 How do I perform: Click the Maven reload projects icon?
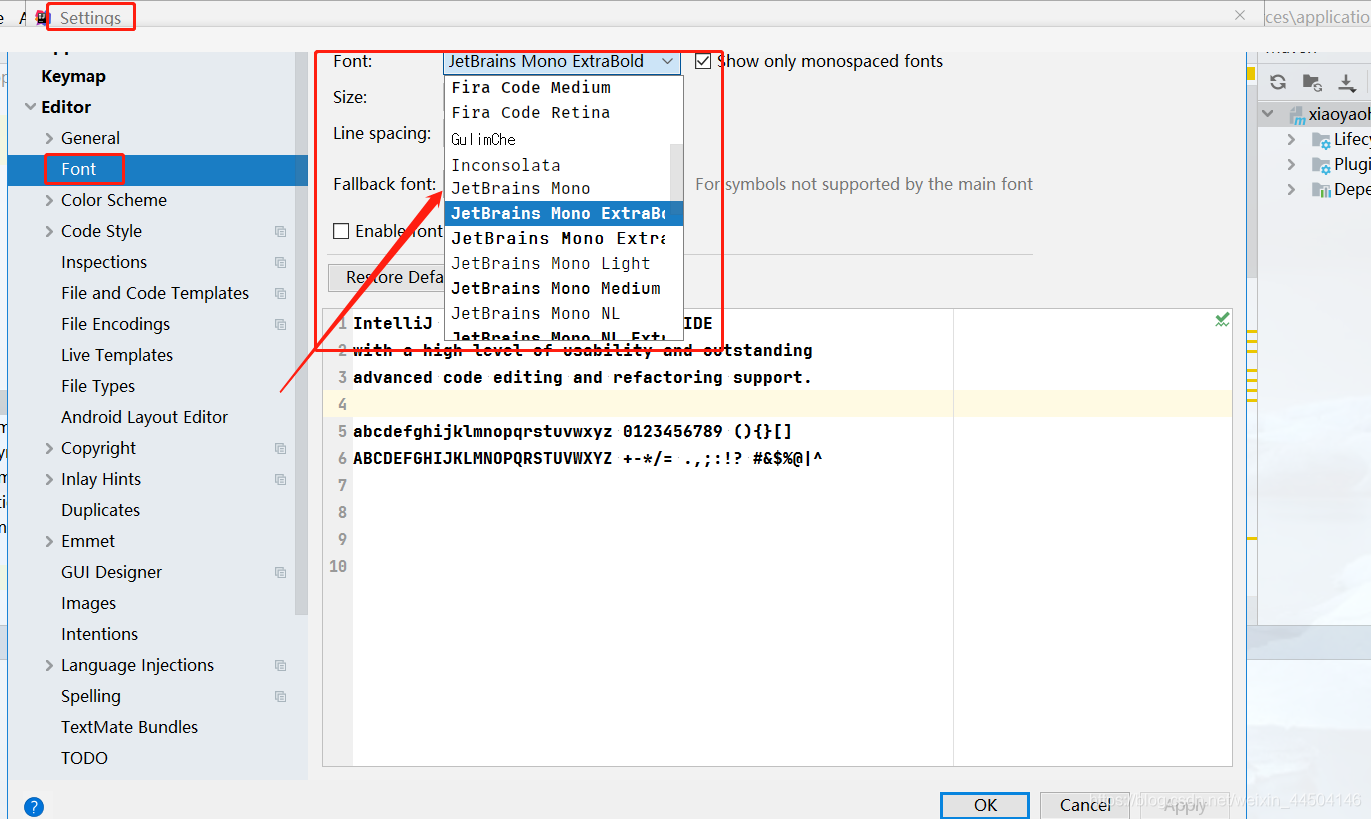coord(1277,82)
